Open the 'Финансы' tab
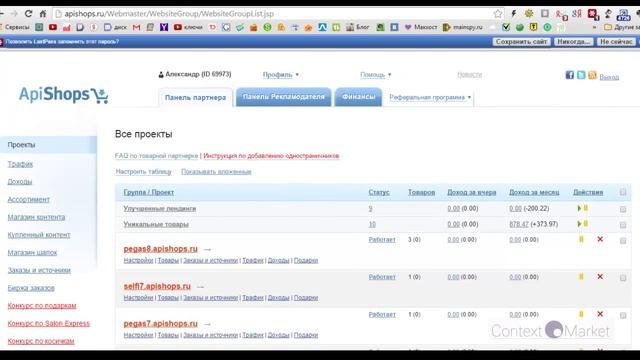Screen dimensions: 640x360 [x=358, y=97]
